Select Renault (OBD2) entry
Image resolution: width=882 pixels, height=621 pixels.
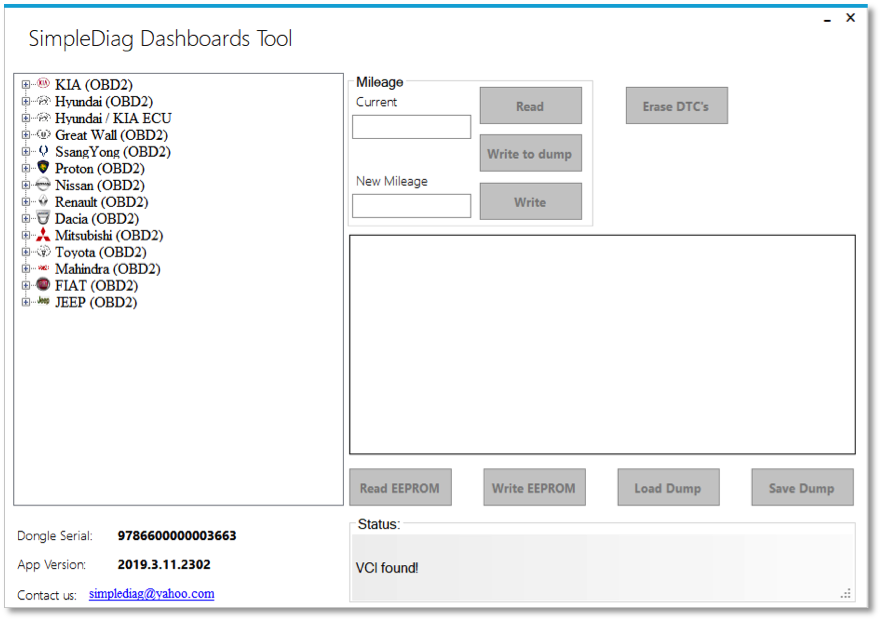(x=101, y=202)
